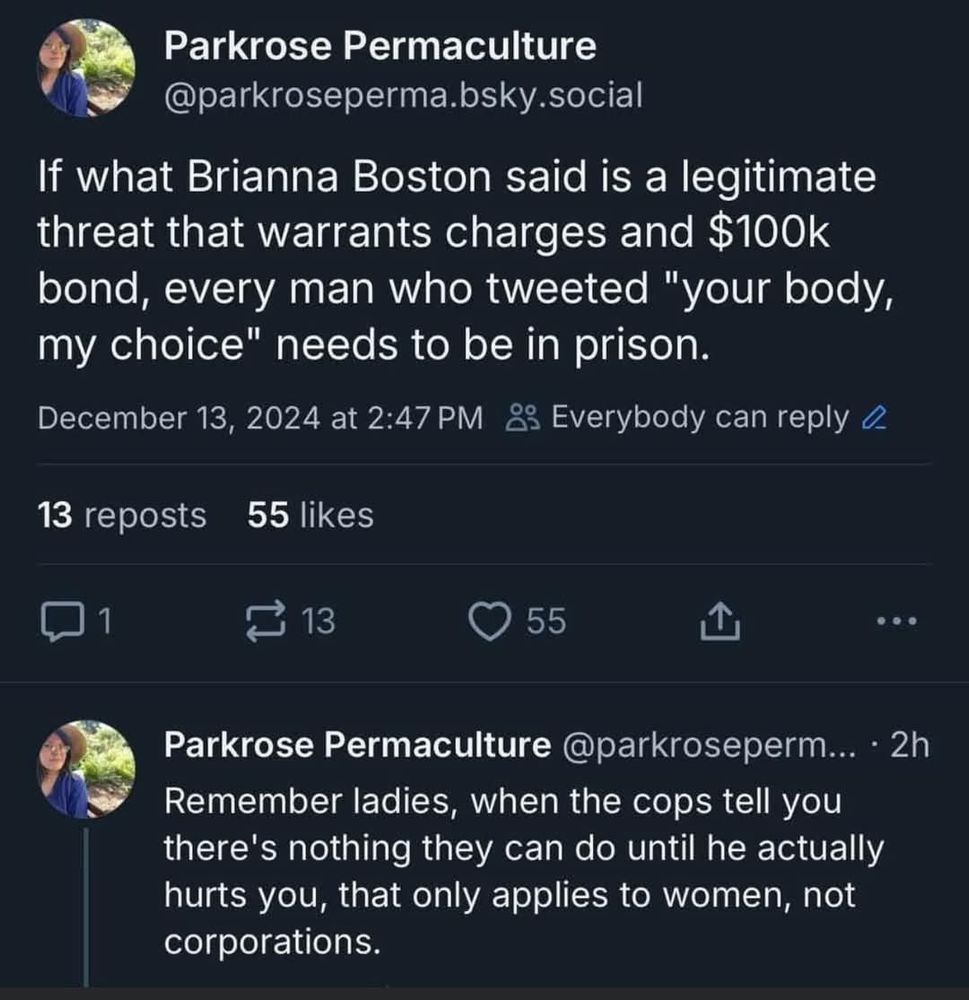Like the post with the heart icon
This screenshot has height=1000, width=969.
(492, 622)
